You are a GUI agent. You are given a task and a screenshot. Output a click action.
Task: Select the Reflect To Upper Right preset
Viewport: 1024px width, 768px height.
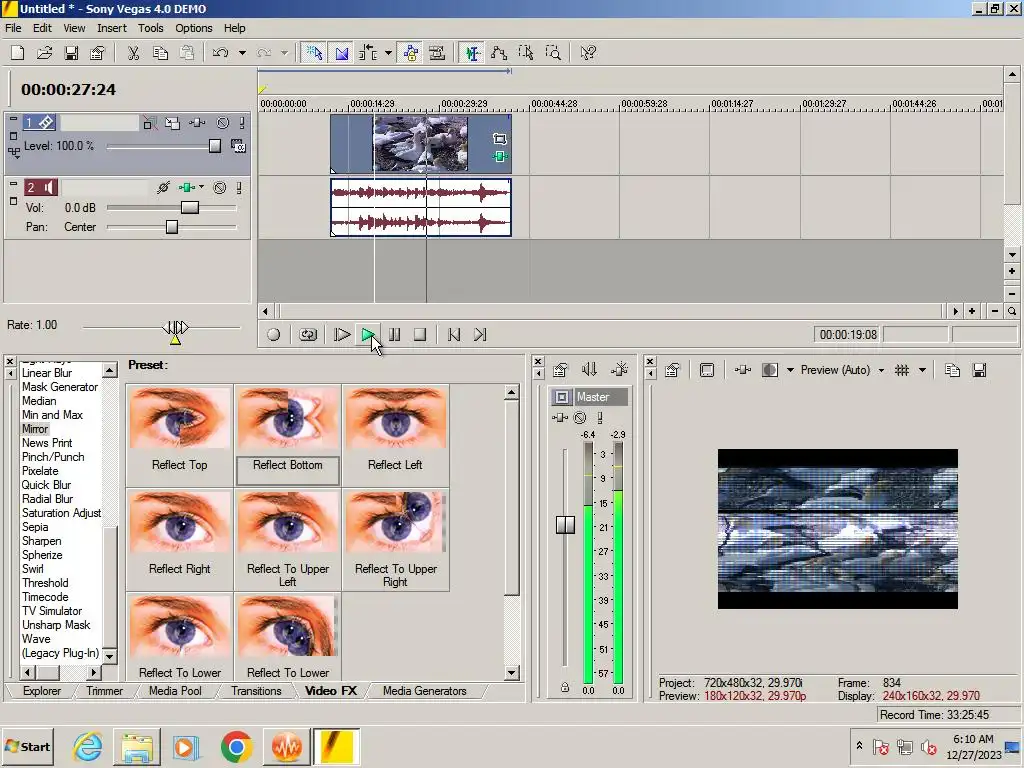395,539
